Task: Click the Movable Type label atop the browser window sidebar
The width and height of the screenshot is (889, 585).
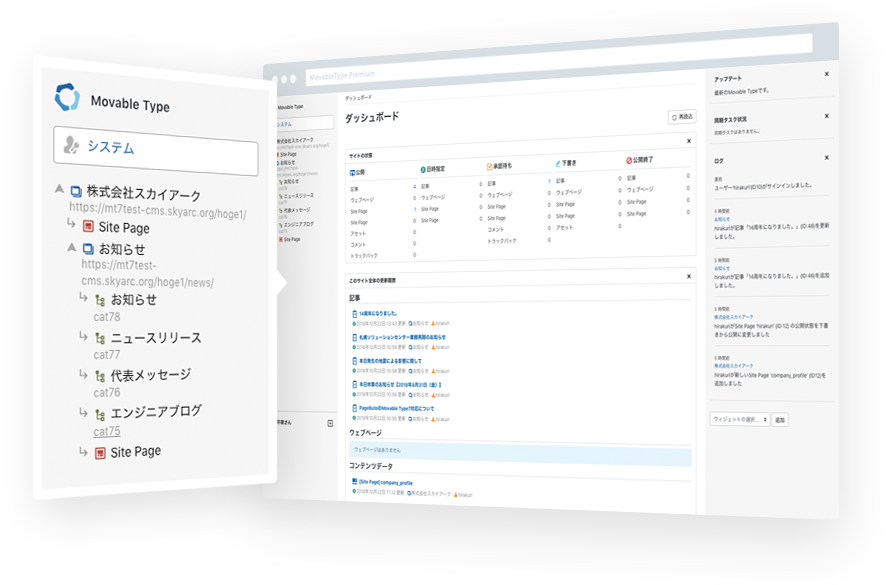Action: (291, 107)
